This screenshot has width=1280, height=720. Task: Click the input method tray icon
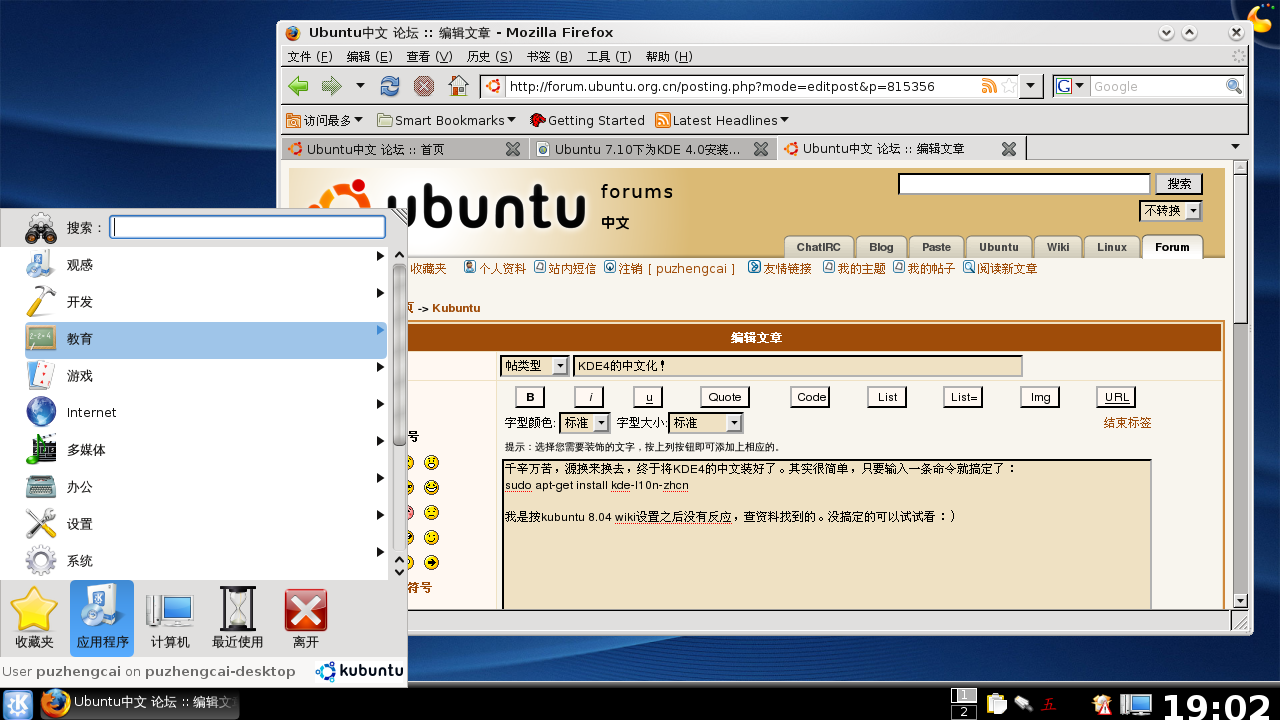pos(1049,704)
